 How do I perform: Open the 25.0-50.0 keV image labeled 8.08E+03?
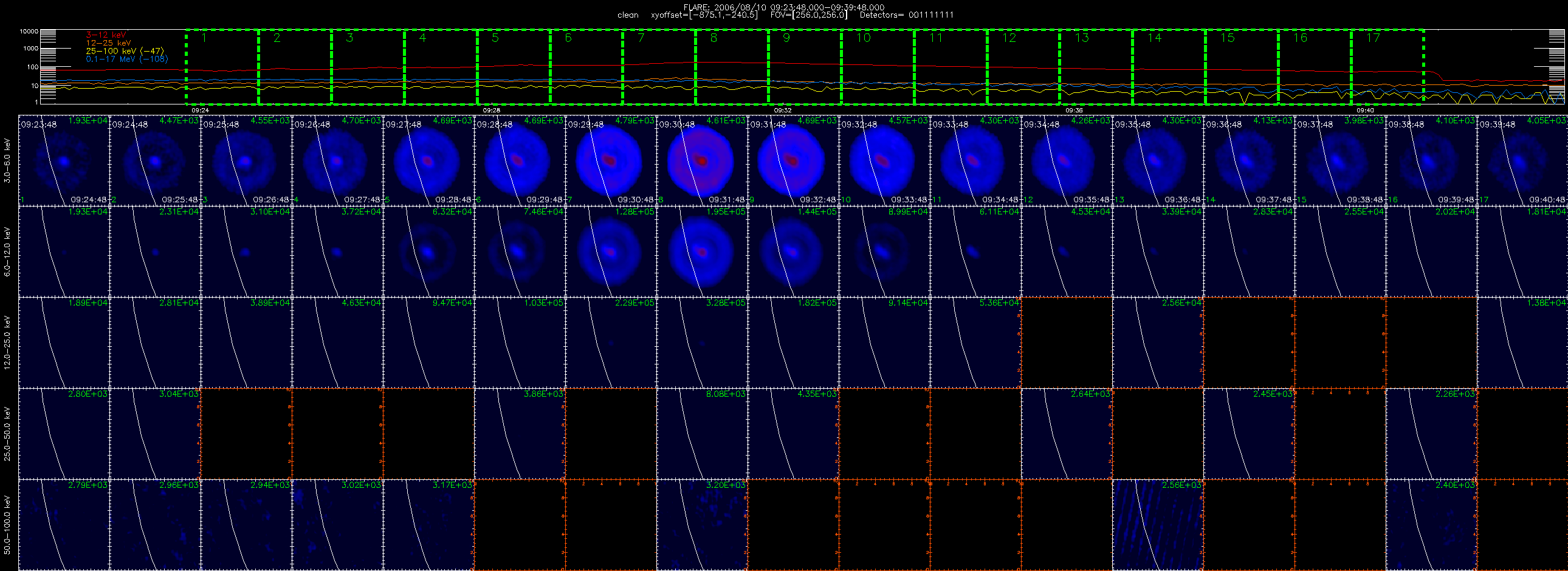(703, 434)
